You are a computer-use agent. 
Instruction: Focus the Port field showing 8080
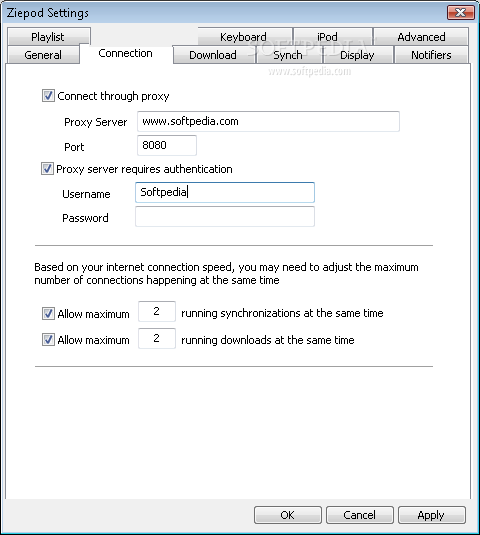tap(167, 145)
